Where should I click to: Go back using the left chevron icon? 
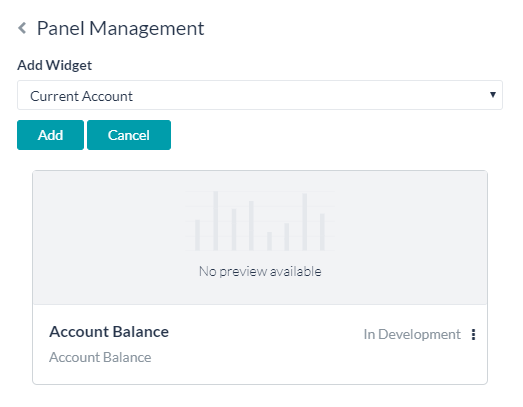pos(22,28)
